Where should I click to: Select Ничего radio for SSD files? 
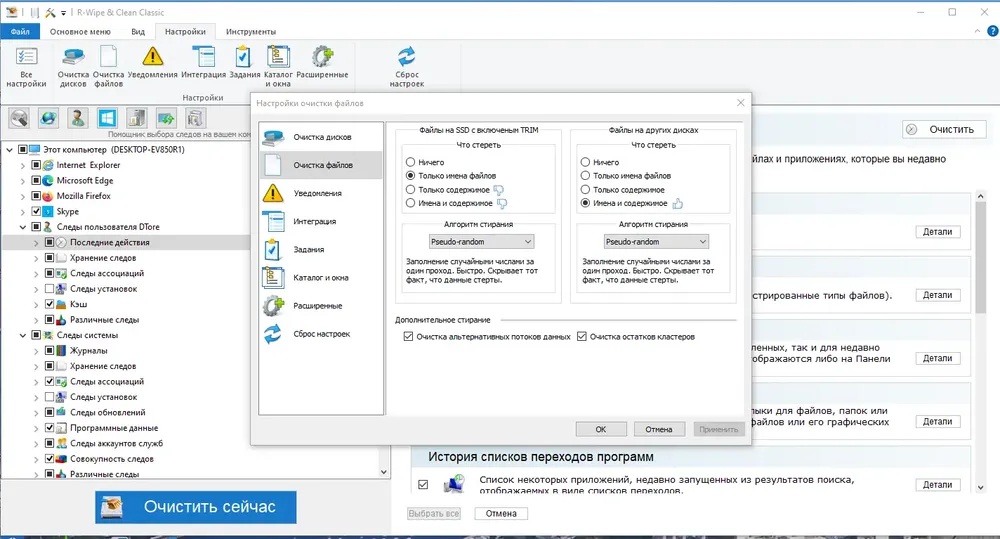[411, 162]
